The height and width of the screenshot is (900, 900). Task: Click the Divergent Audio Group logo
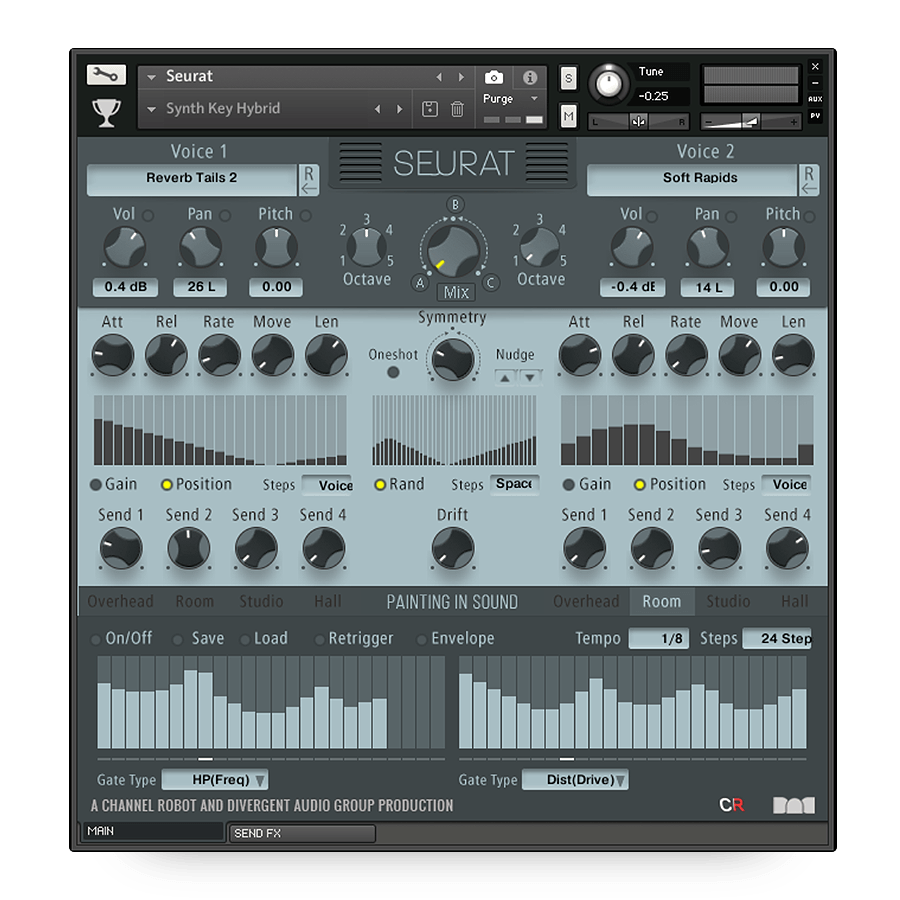[794, 805]
